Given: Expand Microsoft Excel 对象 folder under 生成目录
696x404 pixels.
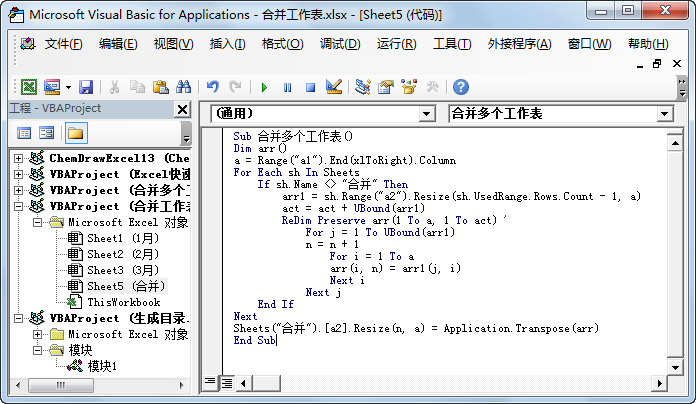Looking at the screenshot, I should point(38,334).
